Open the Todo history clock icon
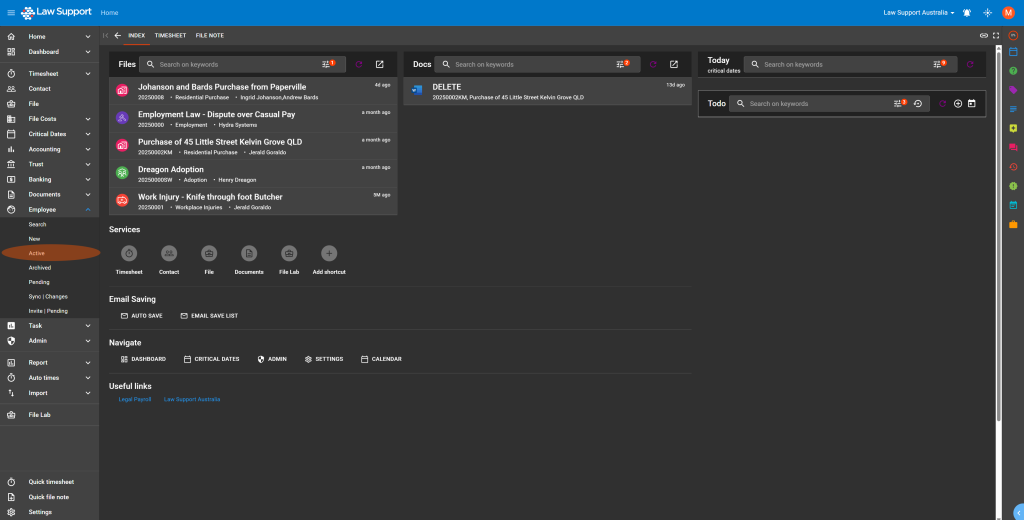Screen dimensions: 1024x520 coord(917,103)
